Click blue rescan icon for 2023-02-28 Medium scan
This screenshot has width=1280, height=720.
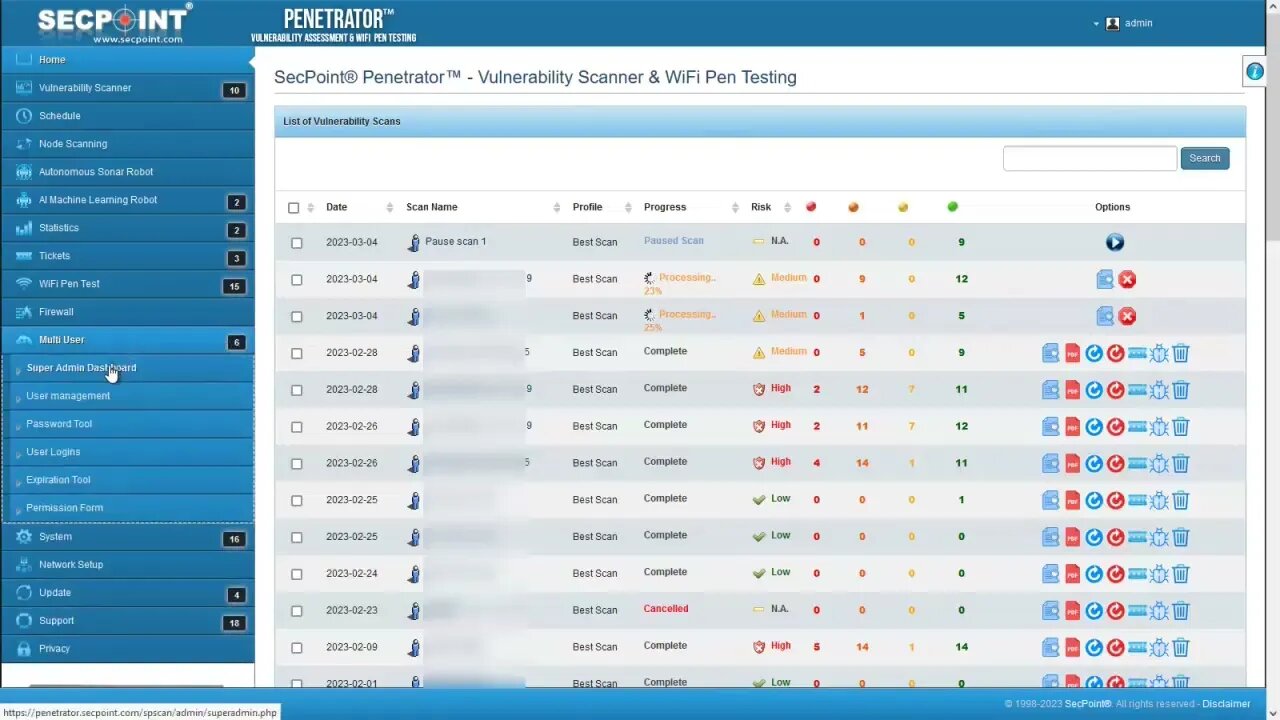[1094, 353]
